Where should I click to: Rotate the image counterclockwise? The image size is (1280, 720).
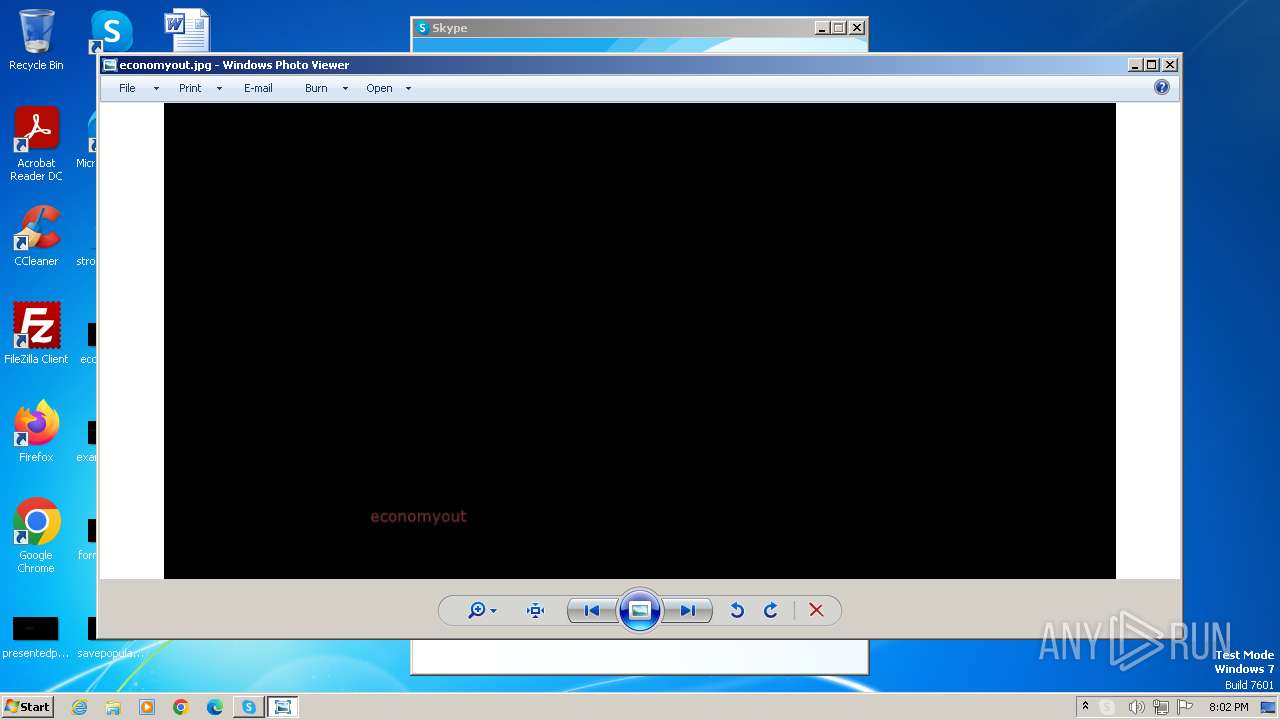[737, 611]
